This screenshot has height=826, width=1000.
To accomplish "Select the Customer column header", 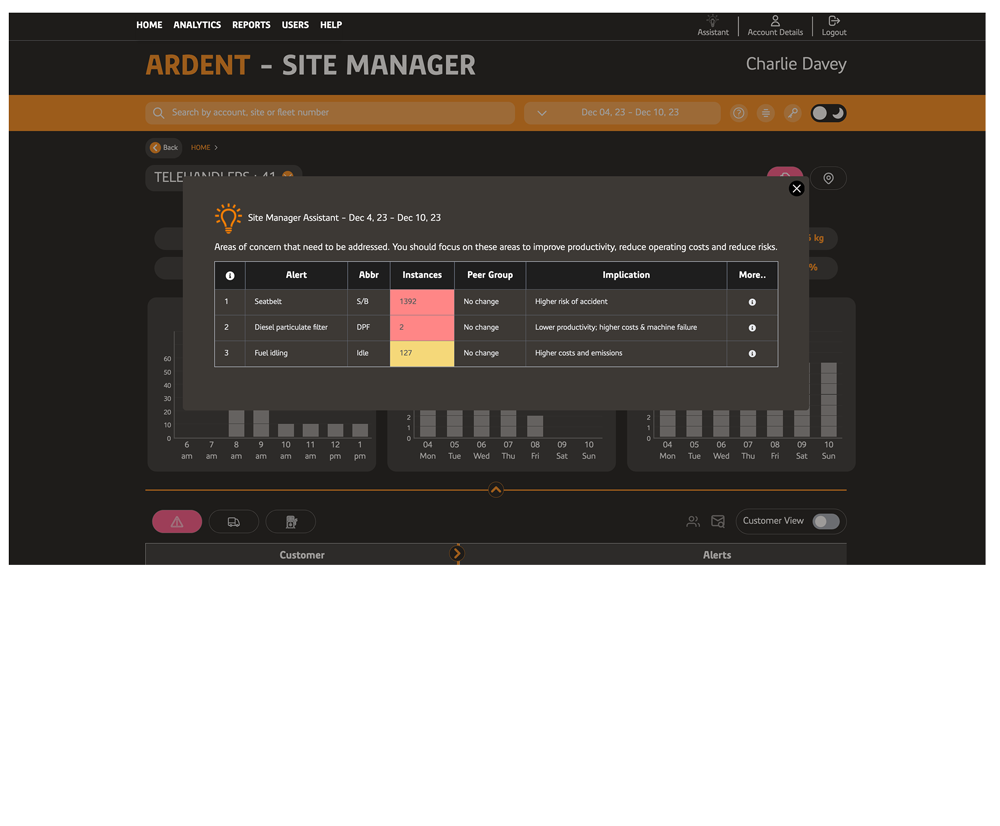I will [302, 555].
